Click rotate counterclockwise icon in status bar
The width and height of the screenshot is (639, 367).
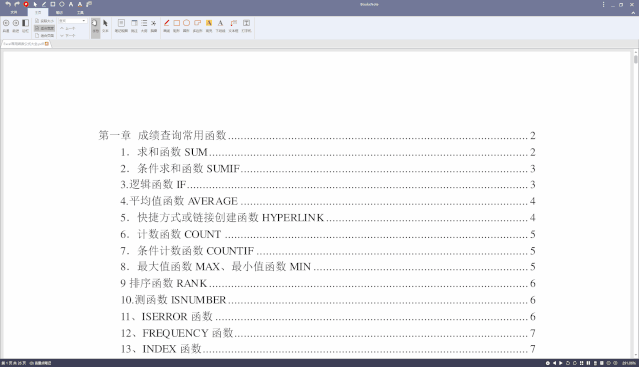[x=568, y=363]
